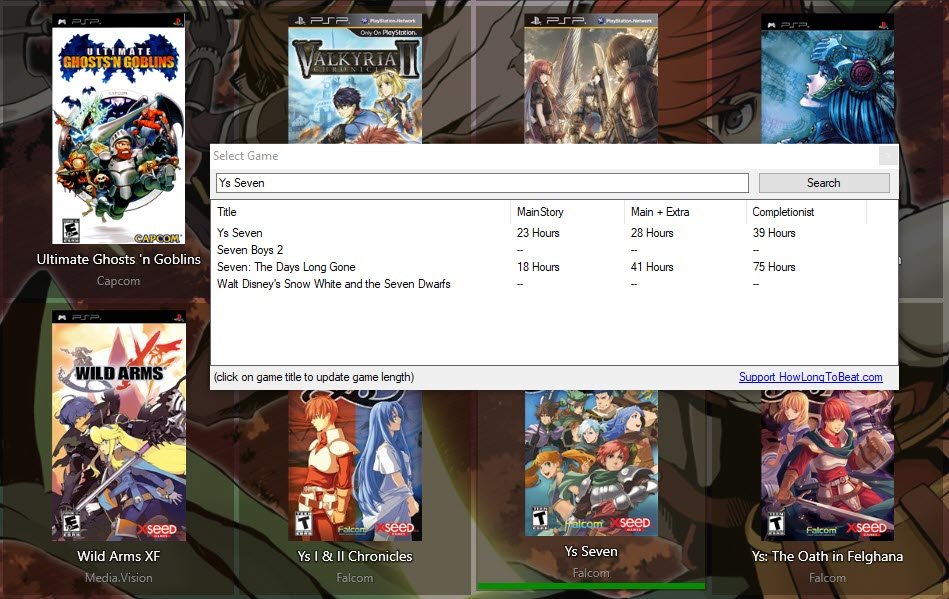This screenshot has width=949, height=599.
Task: Click the 39 Hours completionist cell
Action: (774, 233)
